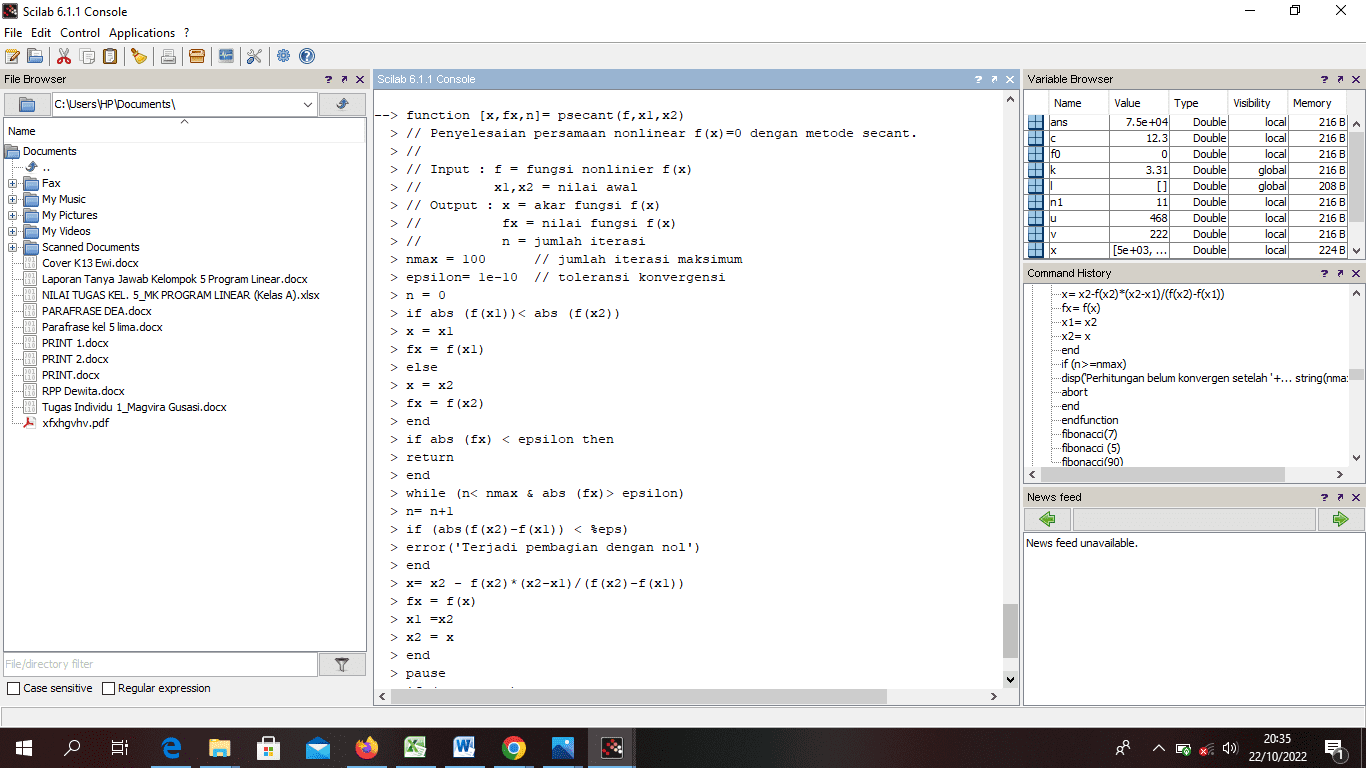
Task: Undock the Scilab Console panel
Action: pyautogui.click(x=995, y=79)
